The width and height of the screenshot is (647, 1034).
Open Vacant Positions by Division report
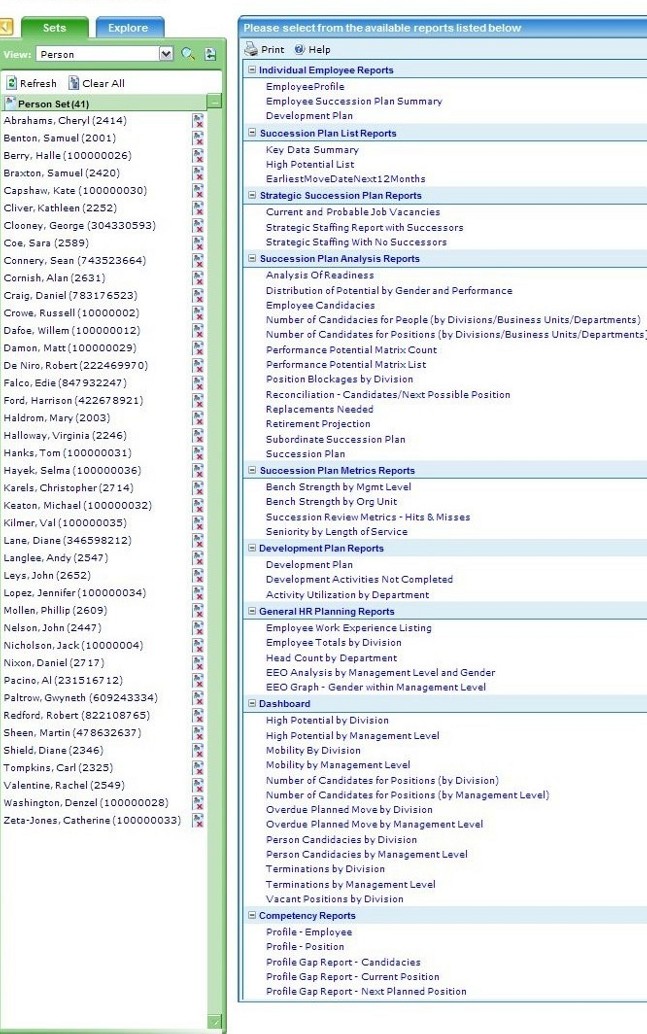(x=335, y=899)
